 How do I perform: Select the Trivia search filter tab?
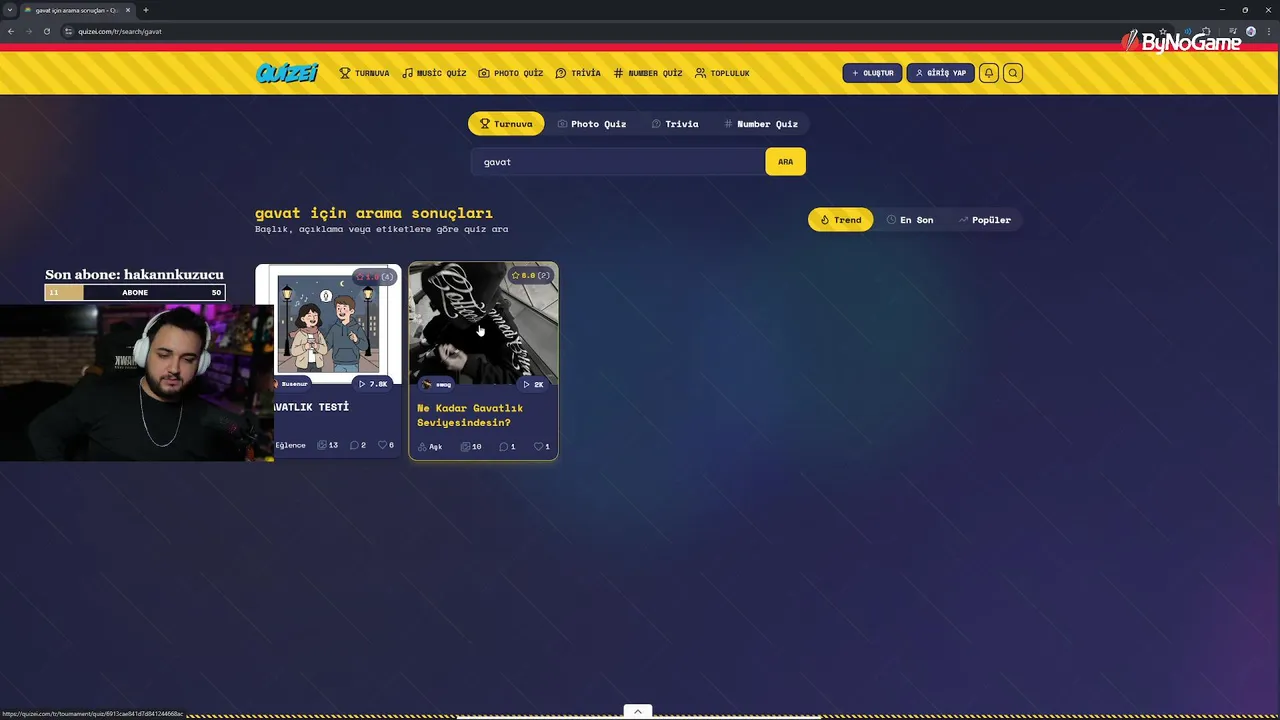pyautogui.click(x=675, y=124)
